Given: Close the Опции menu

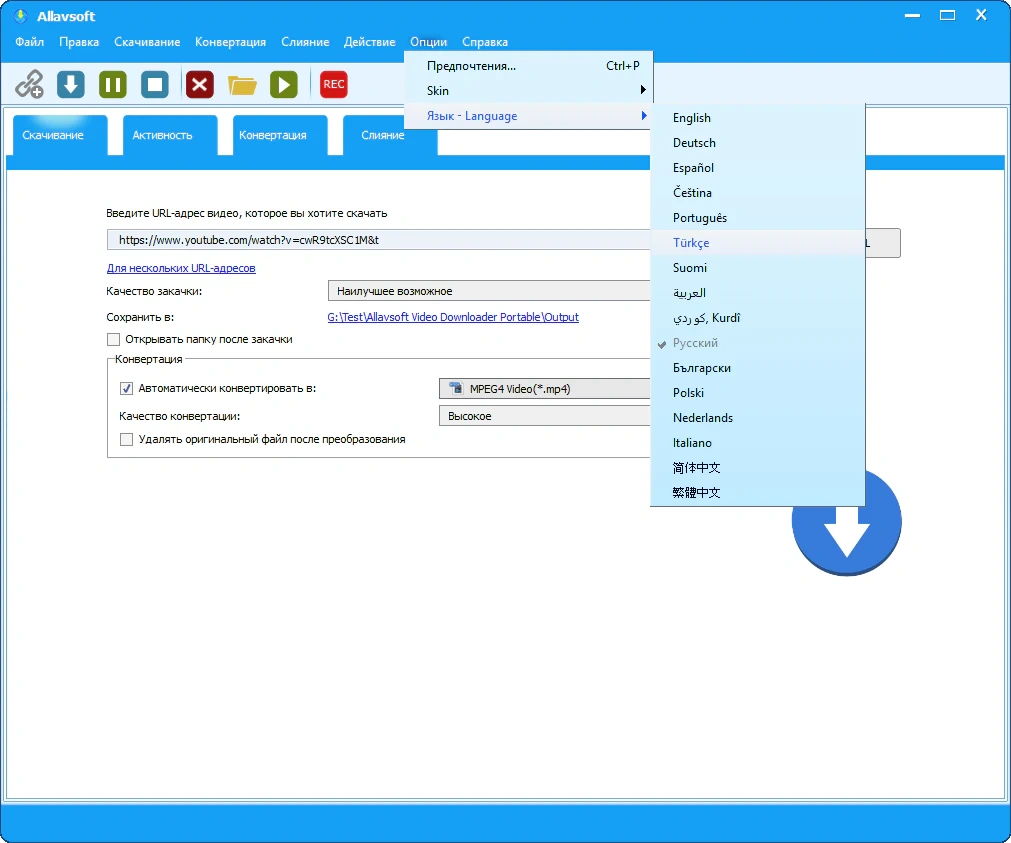Looking at the screenshot, I should click(428, 42).
